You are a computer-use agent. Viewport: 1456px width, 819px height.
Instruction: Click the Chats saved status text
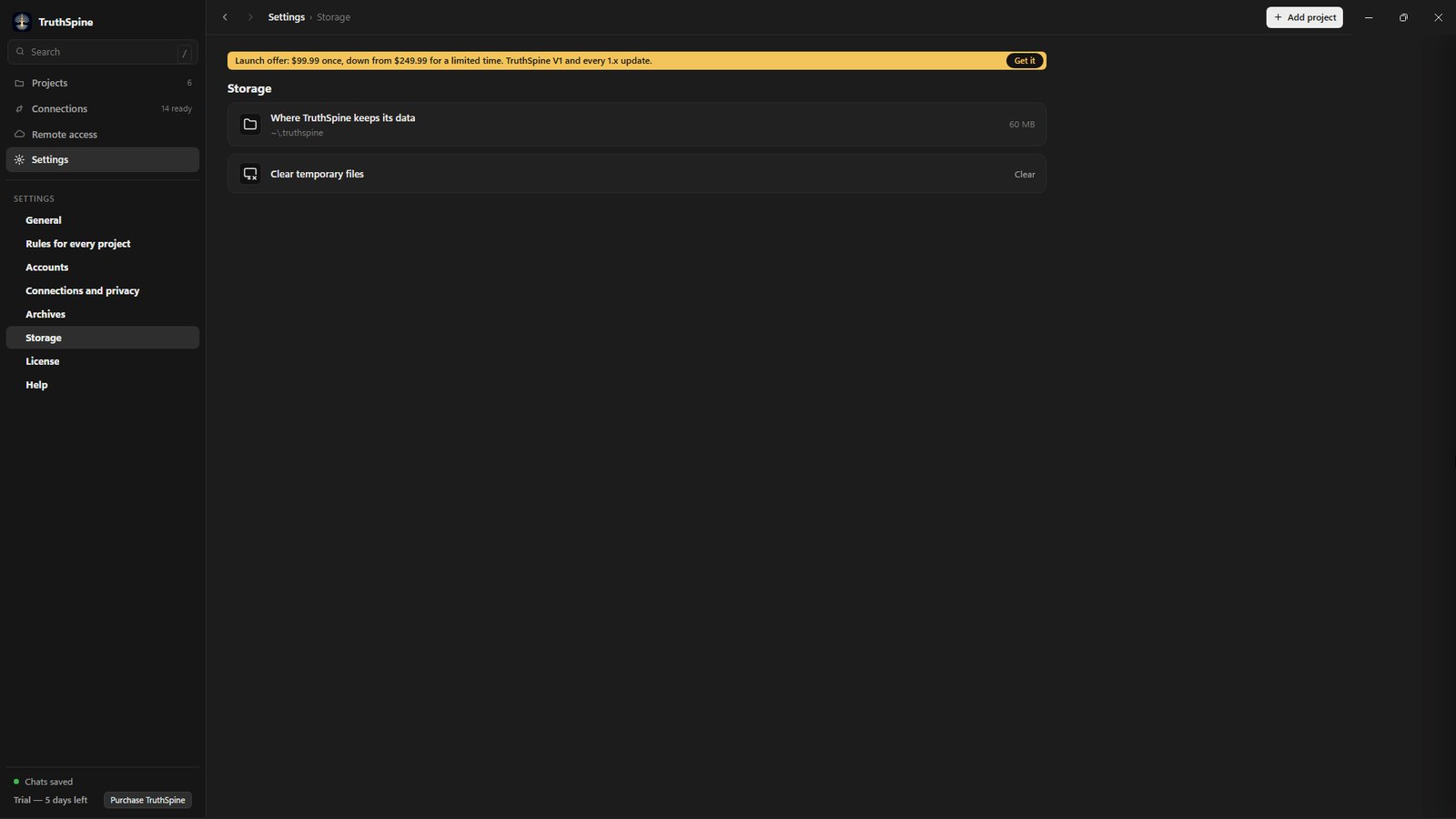[x=49, y=782]
